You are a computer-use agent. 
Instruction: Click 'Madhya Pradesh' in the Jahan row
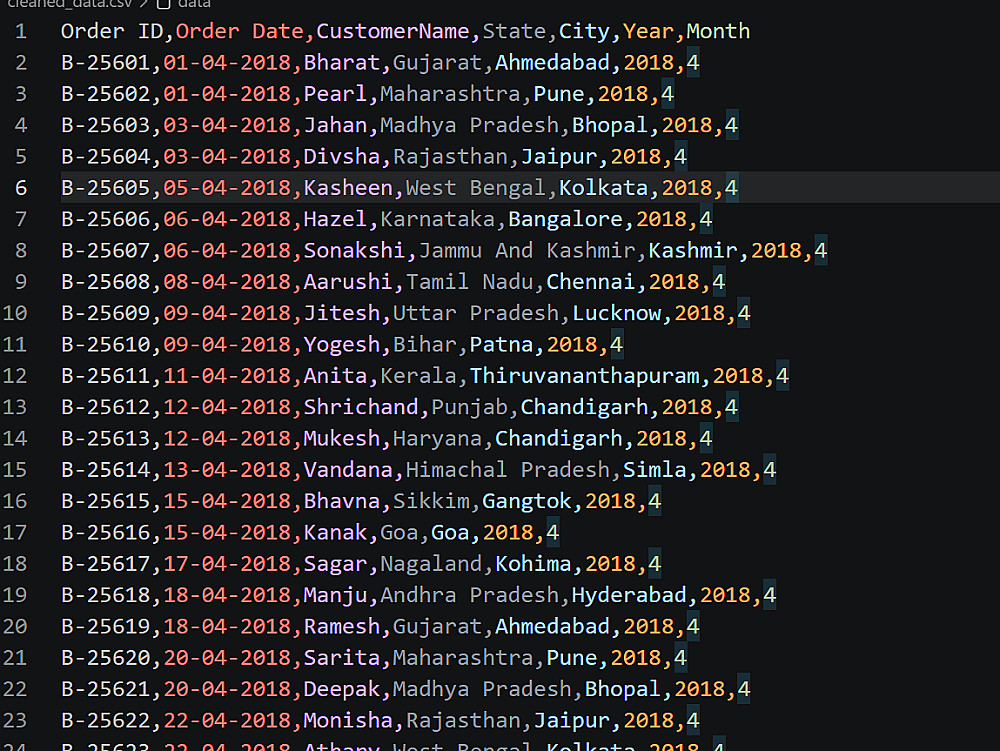(469, 125)
